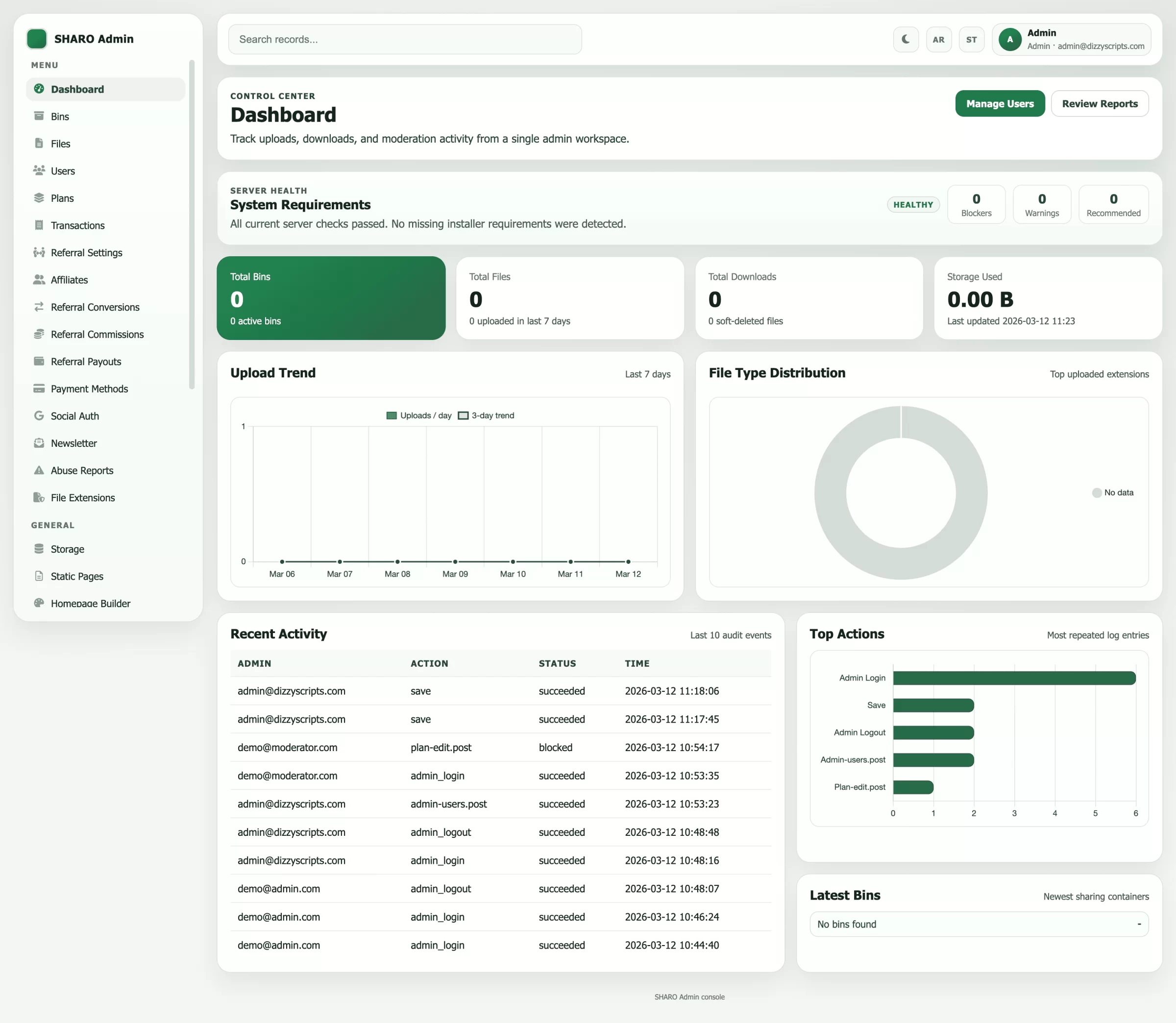The width and height of the screenshot is (1176, 1023).
Task: Click the Payment Methods card icon
Action: [x=39, y=388]
